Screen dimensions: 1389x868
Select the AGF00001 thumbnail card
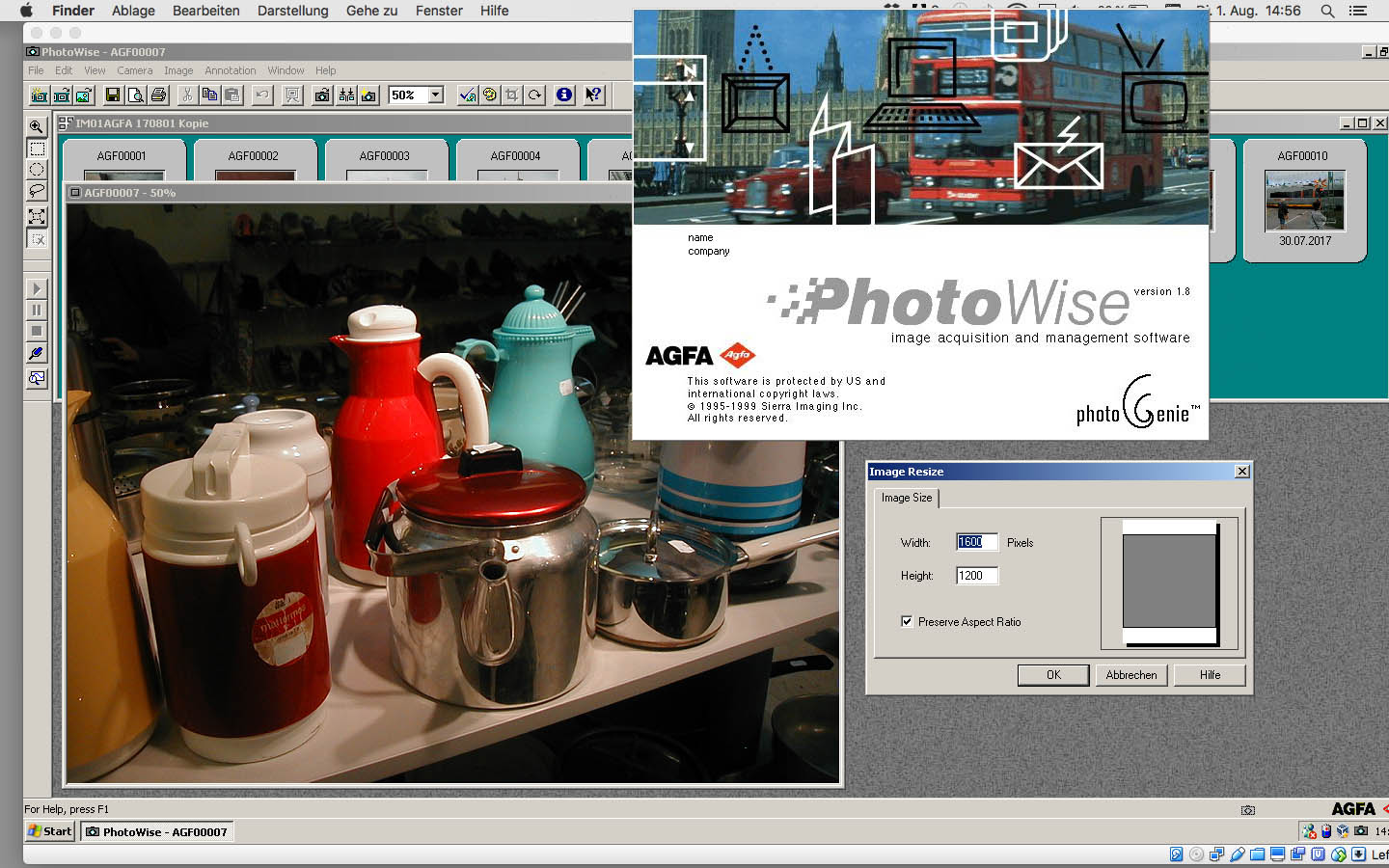[x=123, y=160]
